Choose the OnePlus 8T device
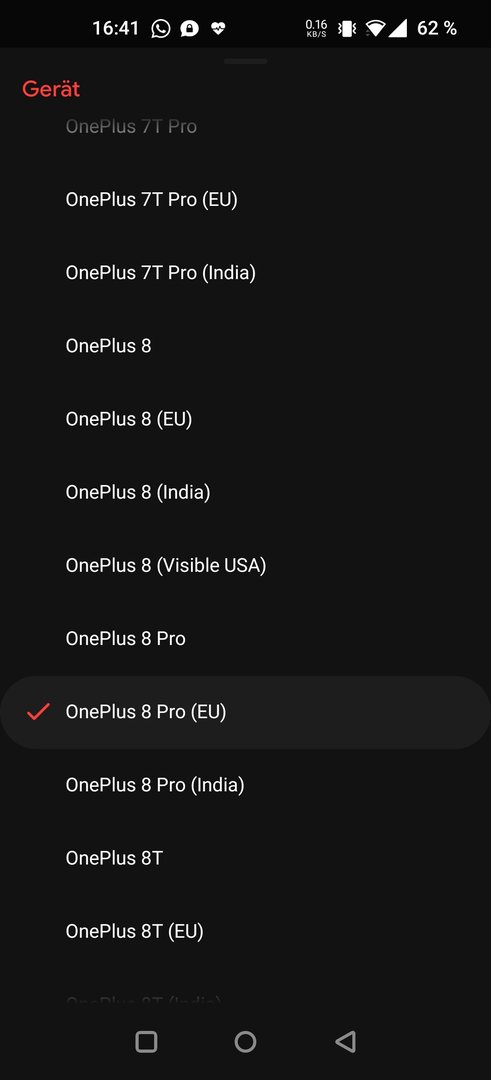Image resolution: width=491 pixels, height=1080 pixels. [245, 858]
